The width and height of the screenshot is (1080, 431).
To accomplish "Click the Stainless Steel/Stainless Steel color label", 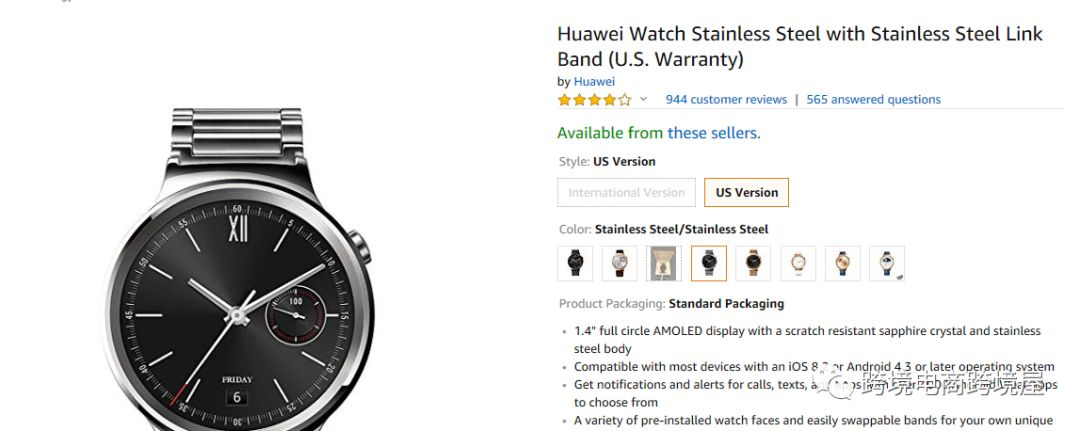I will [x=681, y=229].
